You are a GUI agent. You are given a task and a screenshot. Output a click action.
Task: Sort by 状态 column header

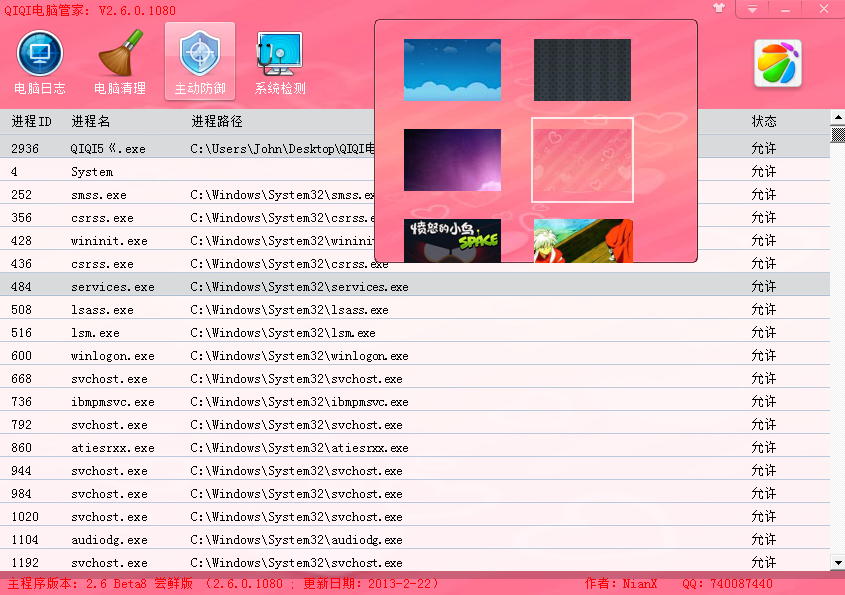click(764, 121)
